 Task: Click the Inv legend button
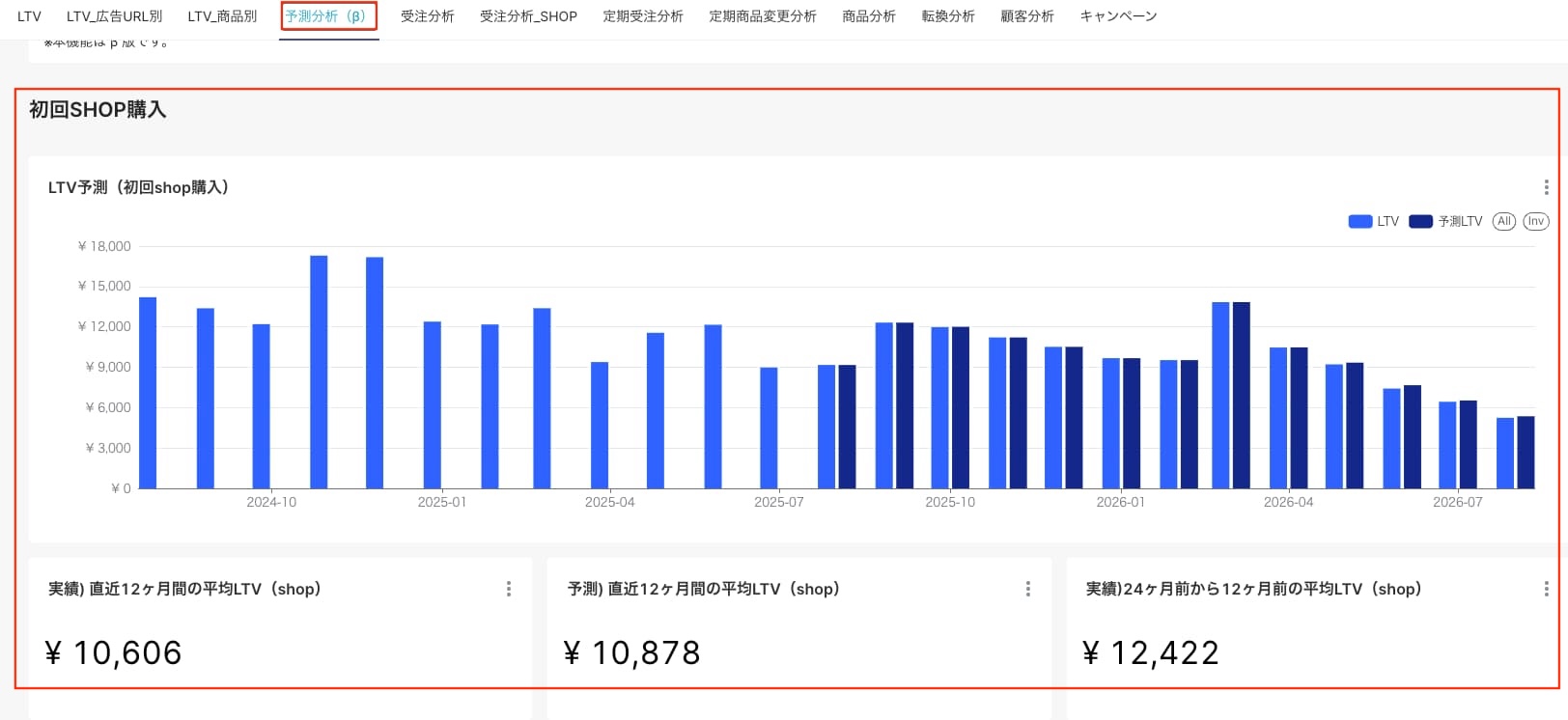coord(1535,221)
